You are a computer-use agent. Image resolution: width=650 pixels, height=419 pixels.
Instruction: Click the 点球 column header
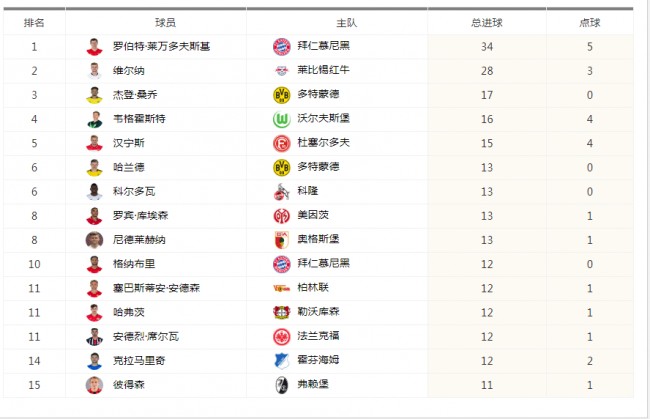pos(589,22)
